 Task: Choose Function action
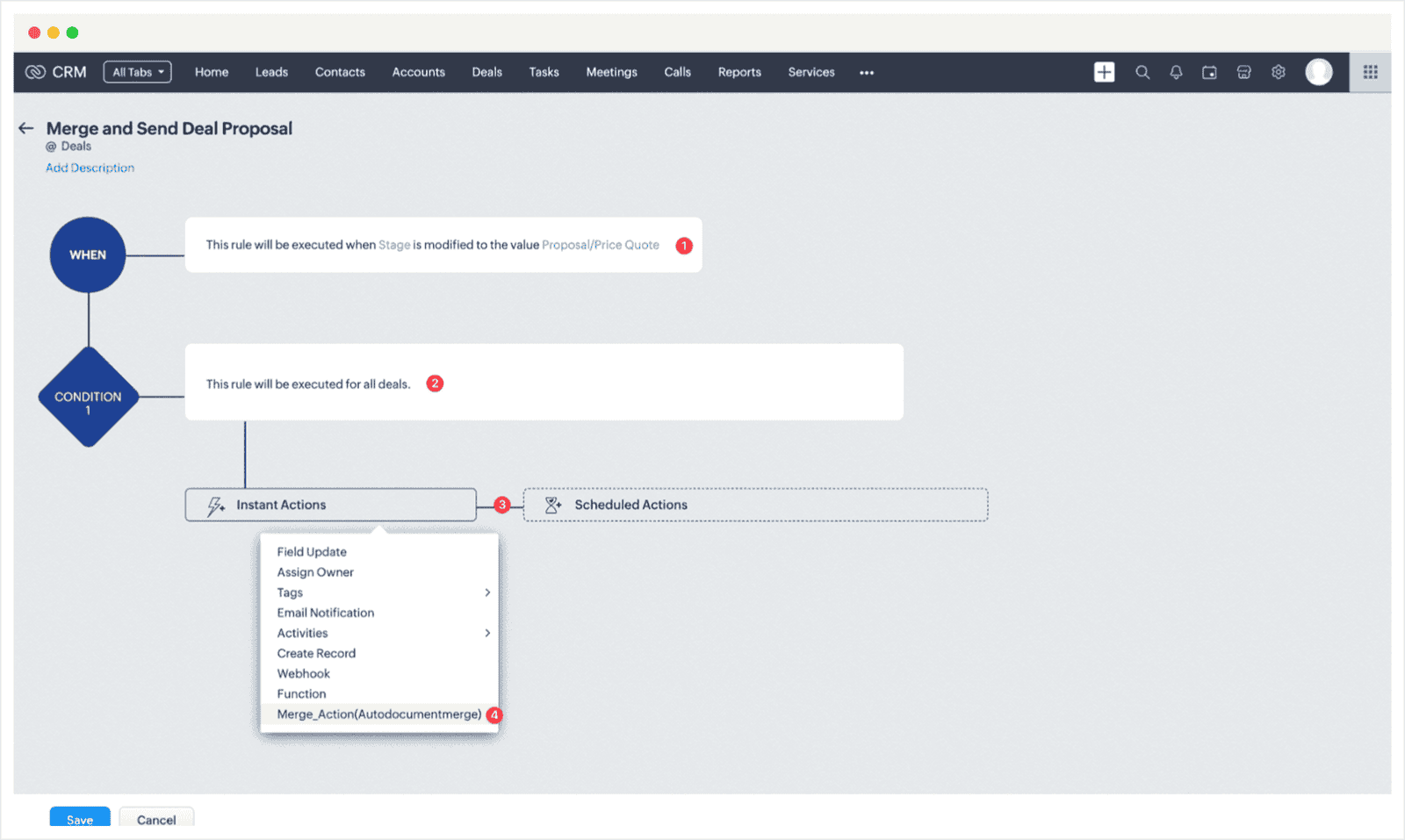(379, 693)
